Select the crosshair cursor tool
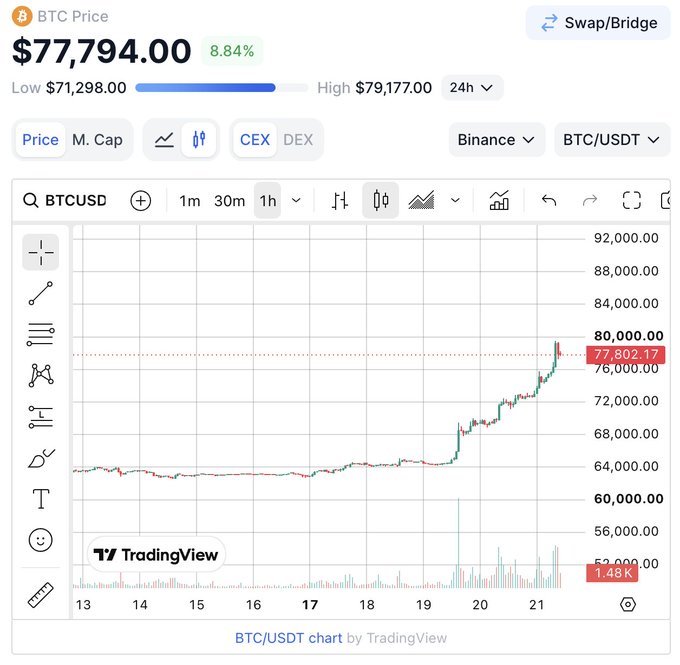 tap(41, 252)
